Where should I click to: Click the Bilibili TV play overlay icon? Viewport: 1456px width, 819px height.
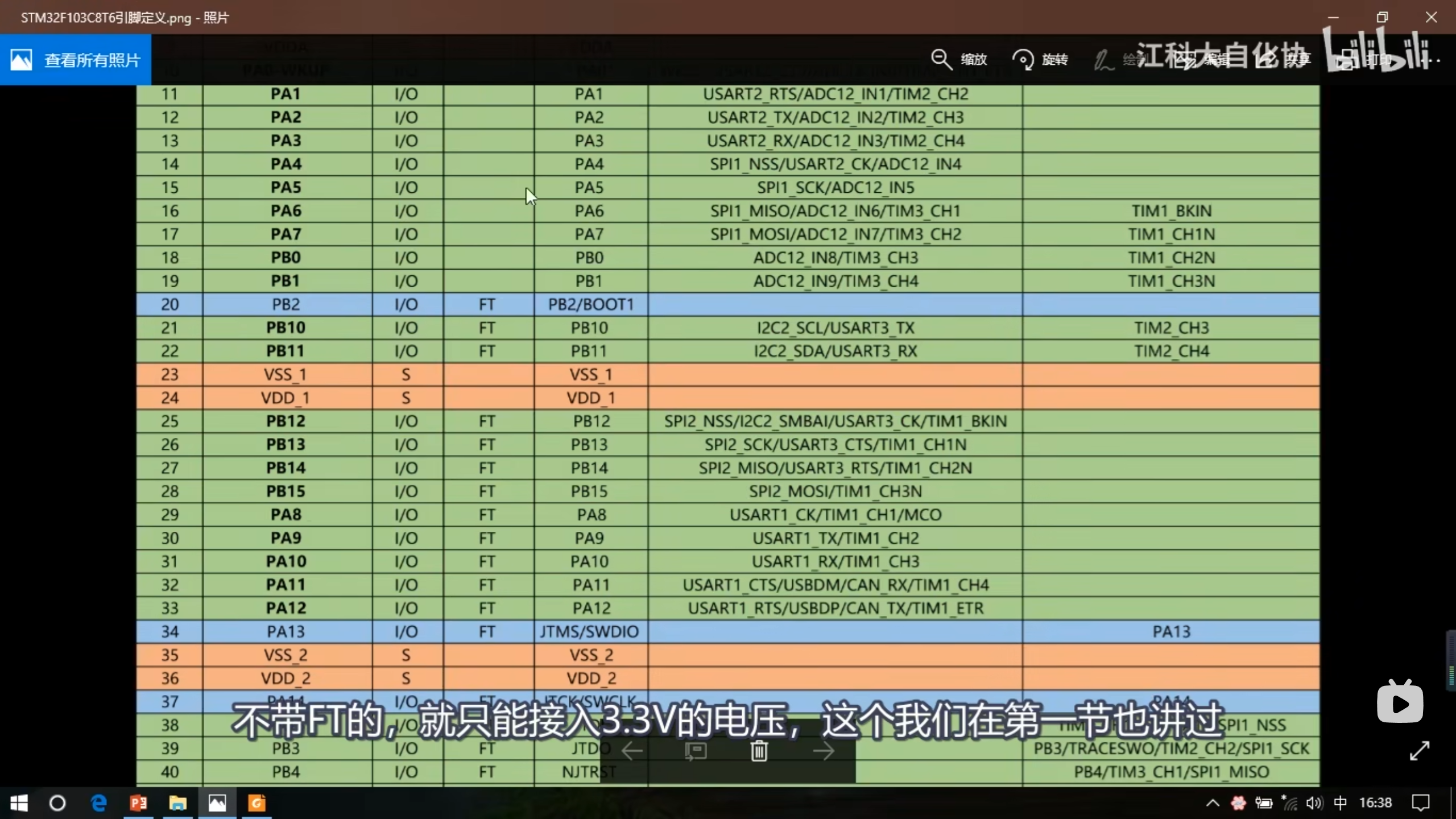coord(1400,703)
